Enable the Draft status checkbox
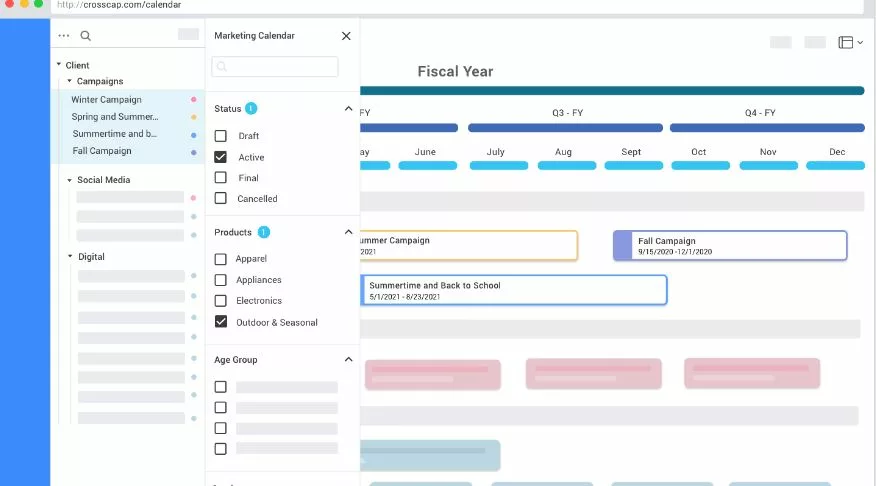Image resolution: width=876 pixels, height=486 pixels. (x=221, y=136)
